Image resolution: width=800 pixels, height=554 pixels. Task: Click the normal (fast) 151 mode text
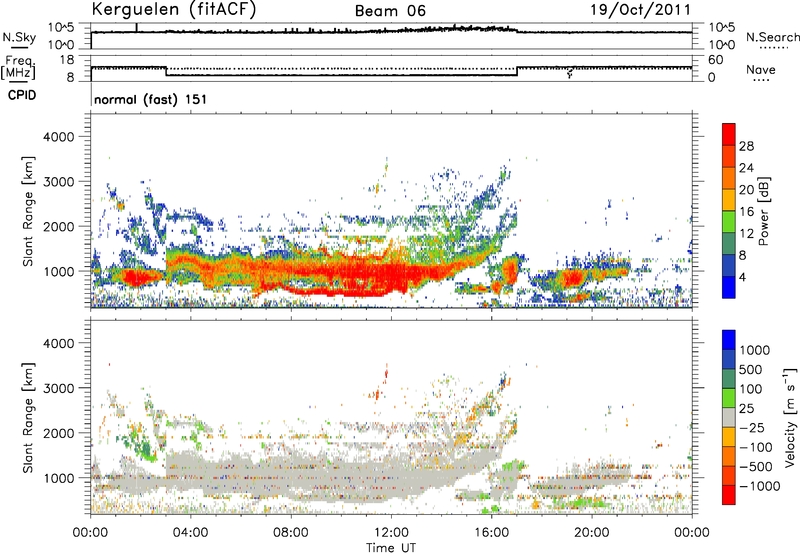coord(151,99)
